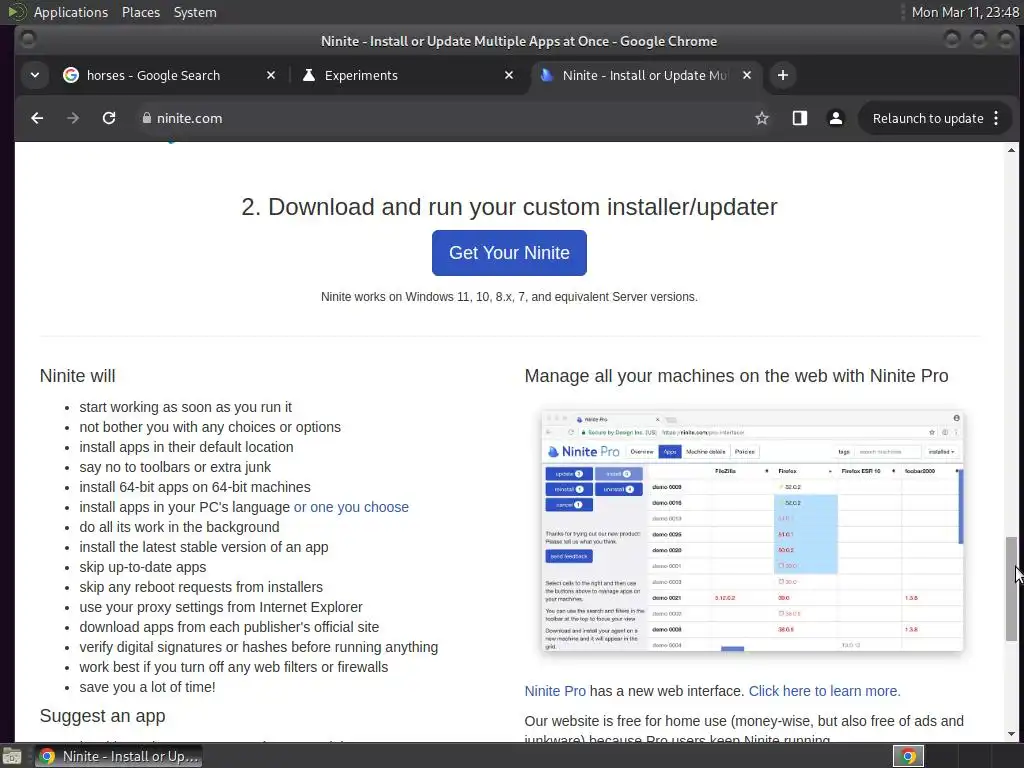Screen dimensions: 1024x768
Task: Open the Chrome side panel icon
Action: [x=799, y=118]
